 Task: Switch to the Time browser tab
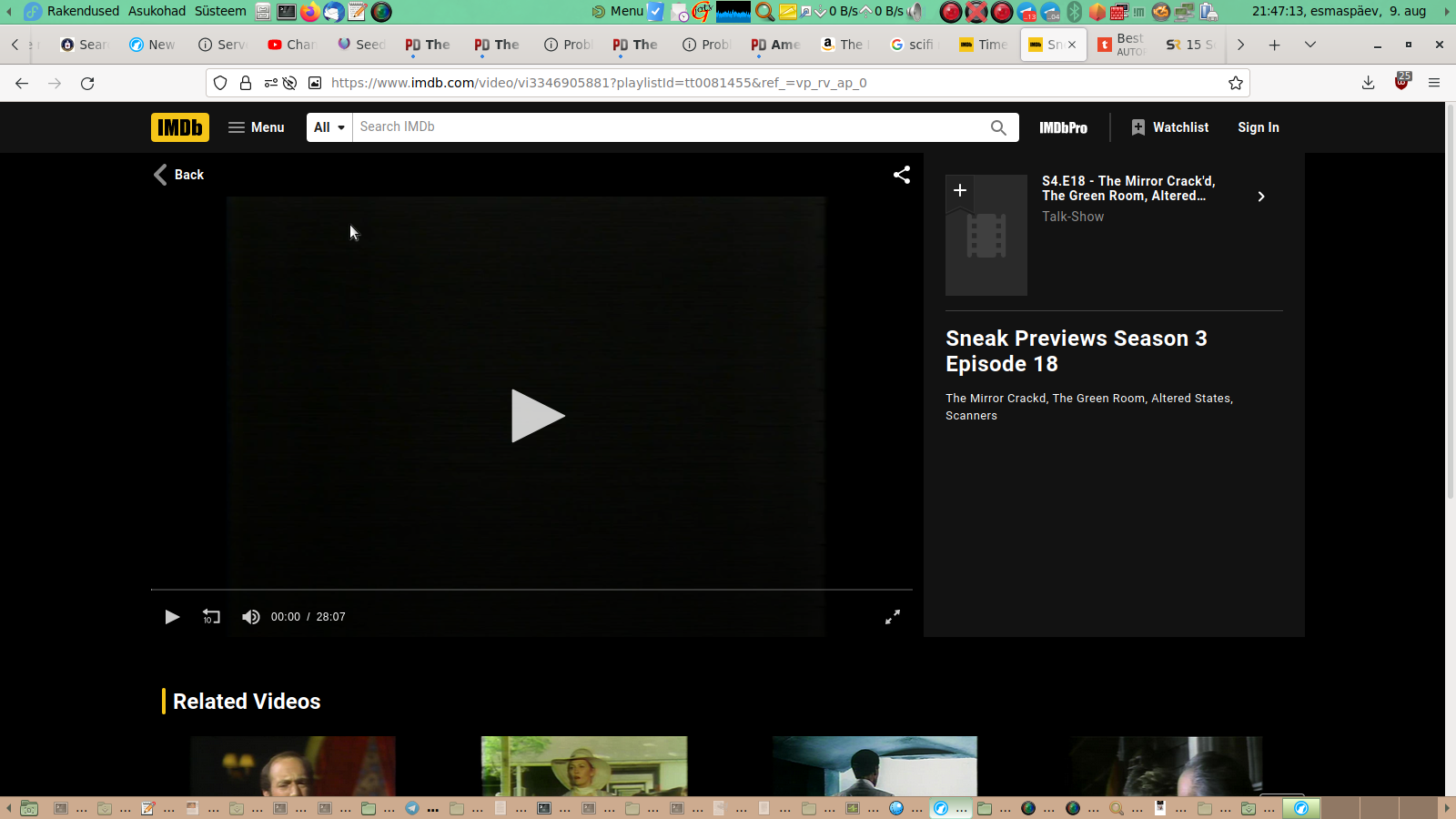pos(984,45)
